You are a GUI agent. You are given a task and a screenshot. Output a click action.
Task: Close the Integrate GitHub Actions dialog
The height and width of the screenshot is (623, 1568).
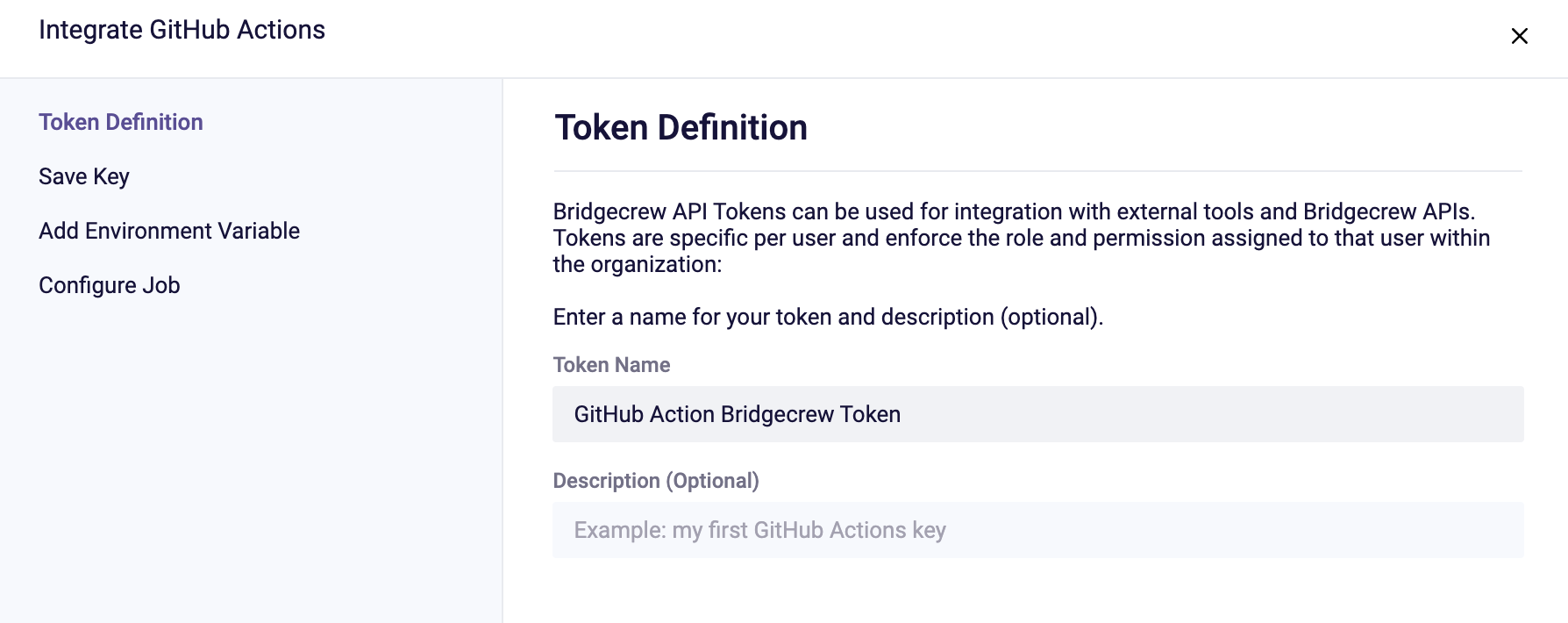point(1520,36)
